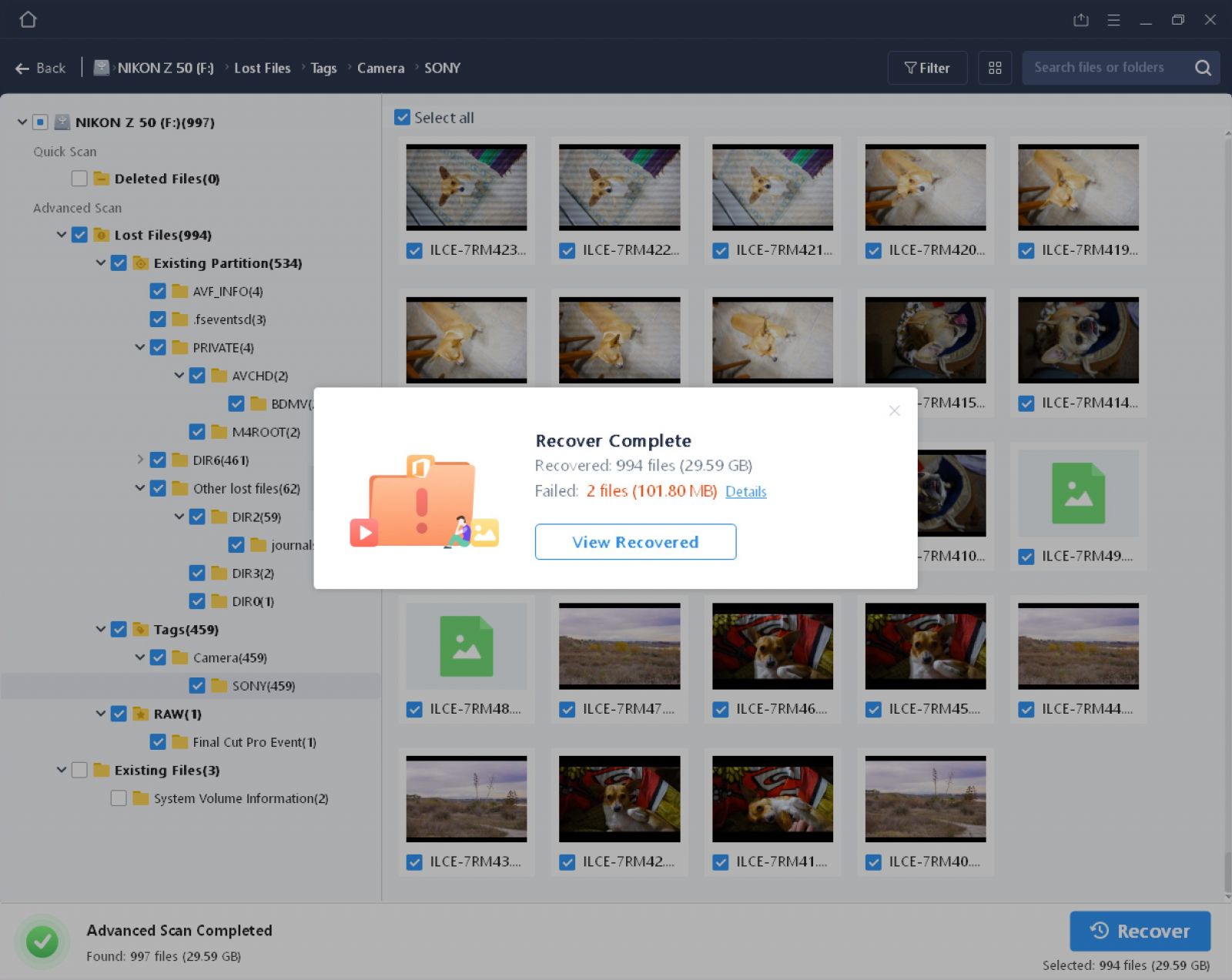Collapse the Existing Partition(534) tree node
The width and height of the screenshot is (1232, 980).
click(101, 263)
